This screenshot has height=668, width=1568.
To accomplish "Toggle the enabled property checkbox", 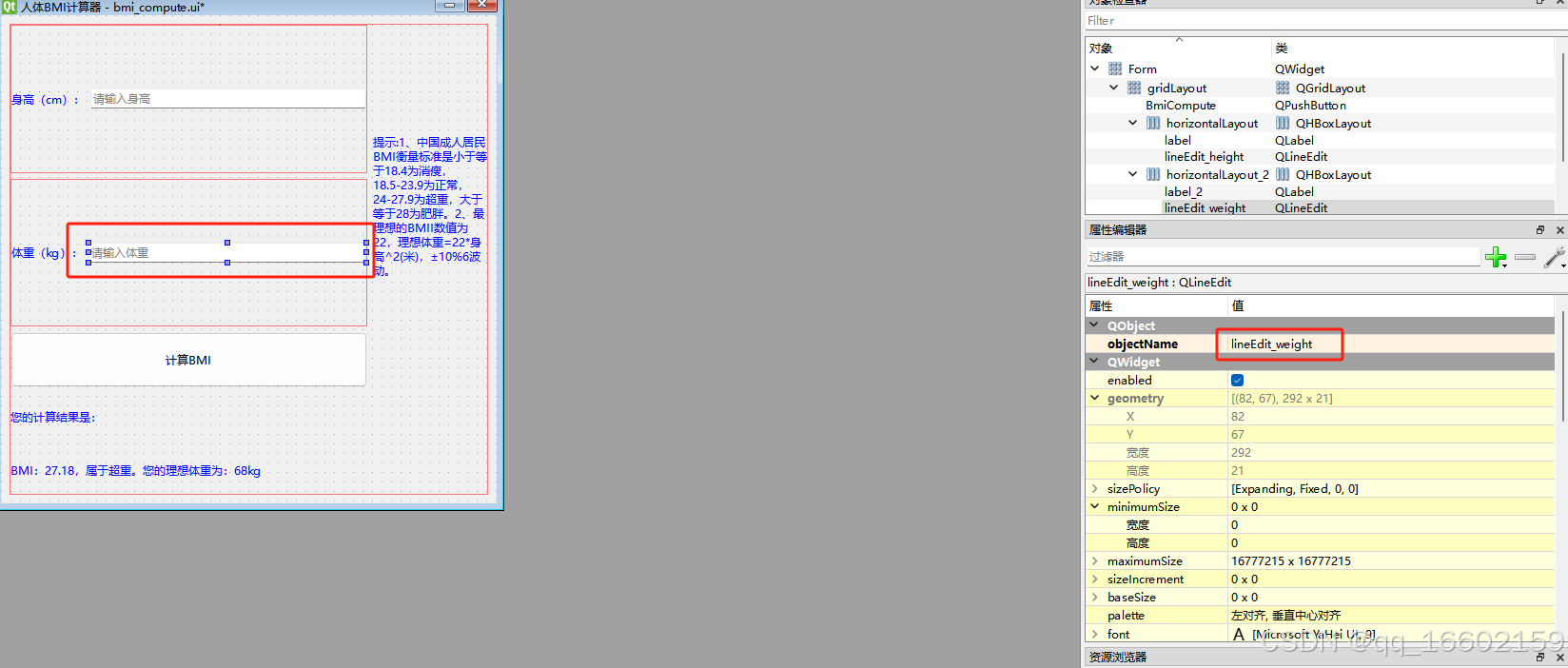I will pos(1237,381).
